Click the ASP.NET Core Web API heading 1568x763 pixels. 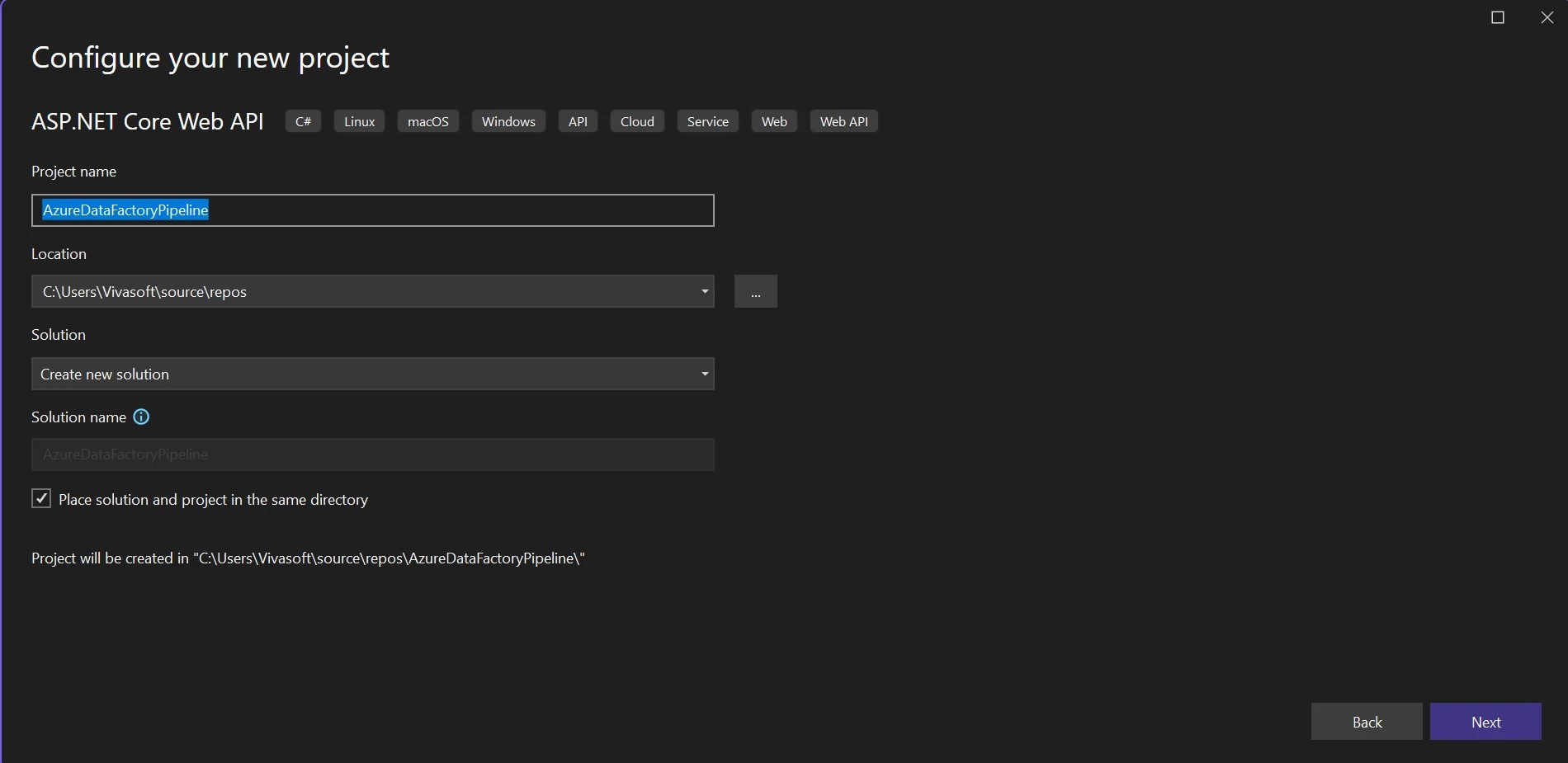[x=148, y=121]
